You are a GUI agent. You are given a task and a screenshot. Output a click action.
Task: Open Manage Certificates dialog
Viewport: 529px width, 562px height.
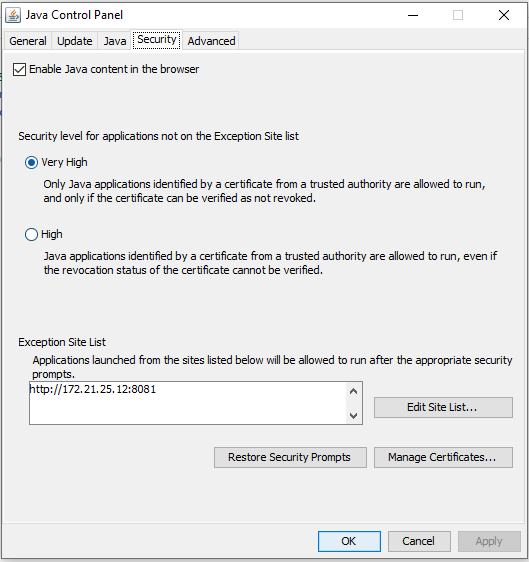pos(443,457)
